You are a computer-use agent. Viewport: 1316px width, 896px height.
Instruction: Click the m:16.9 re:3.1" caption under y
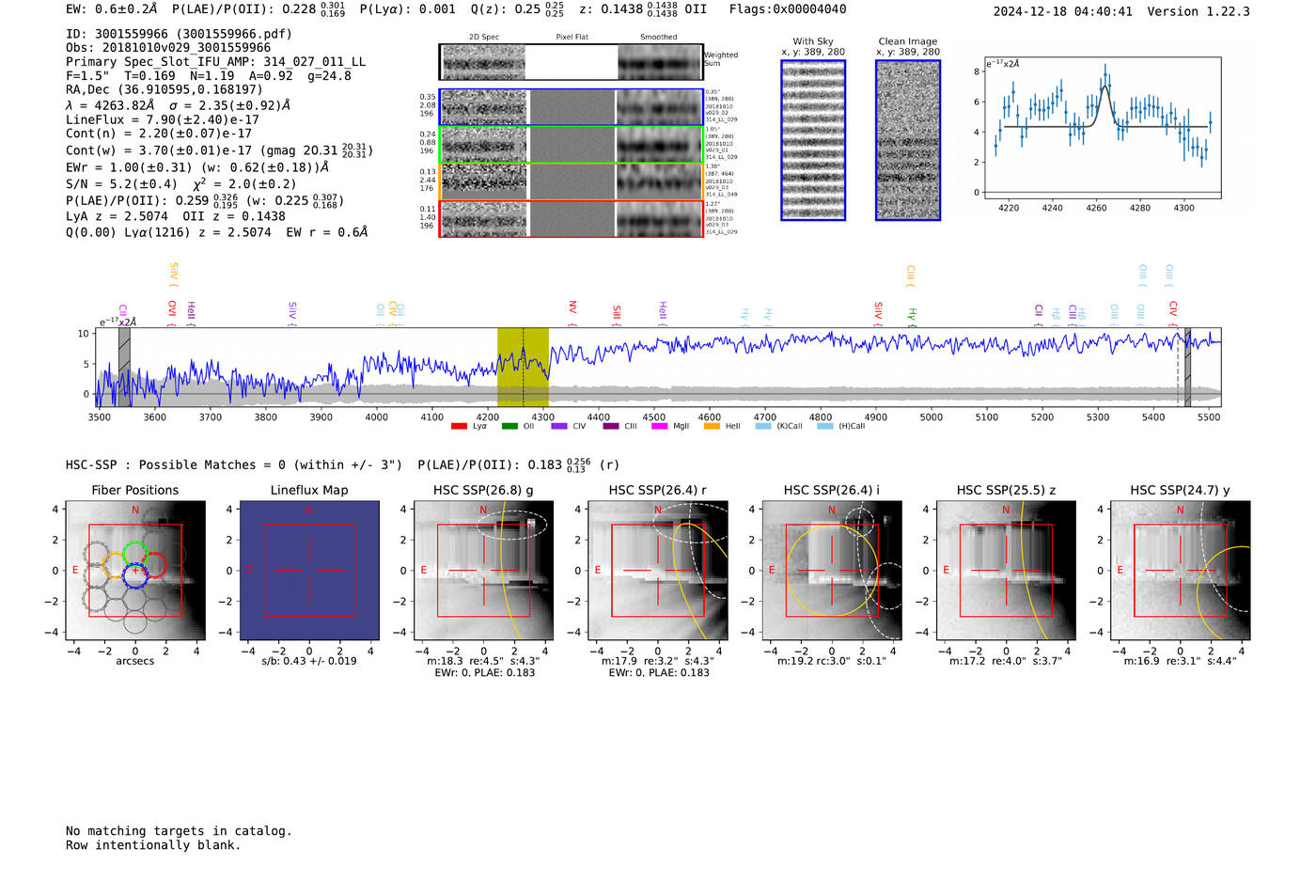[x=1181, y=661]
